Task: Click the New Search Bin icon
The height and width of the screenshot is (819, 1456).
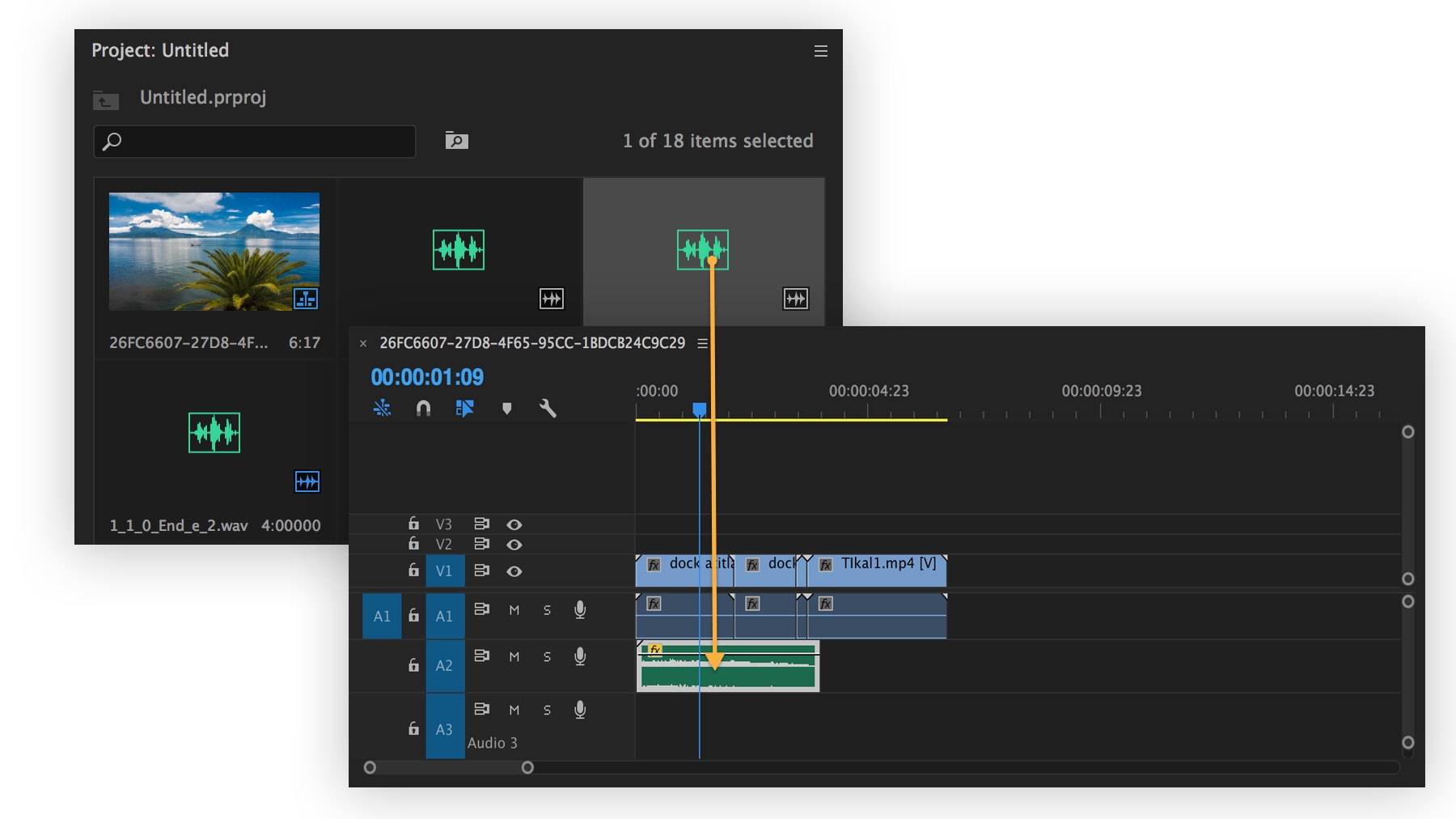Action: [x=457, y=140]
